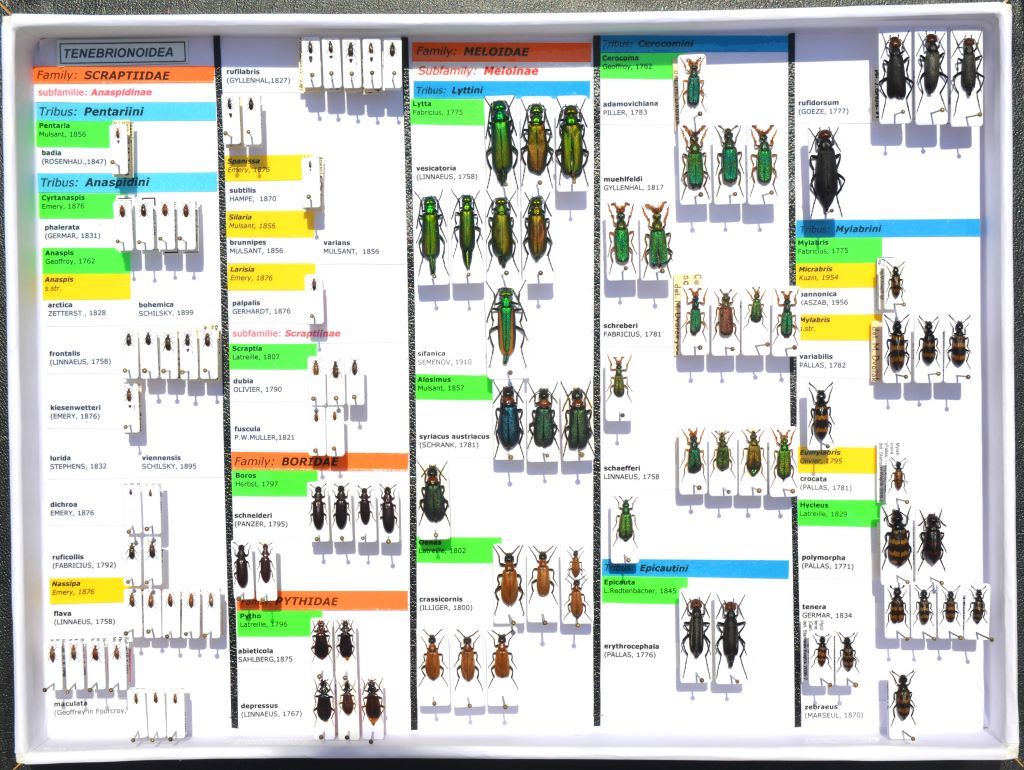Select the yellow Nassipa subgenus label
Viewport: 1024px width, 770px height.
pyautogui.click(x=86, y=589)
